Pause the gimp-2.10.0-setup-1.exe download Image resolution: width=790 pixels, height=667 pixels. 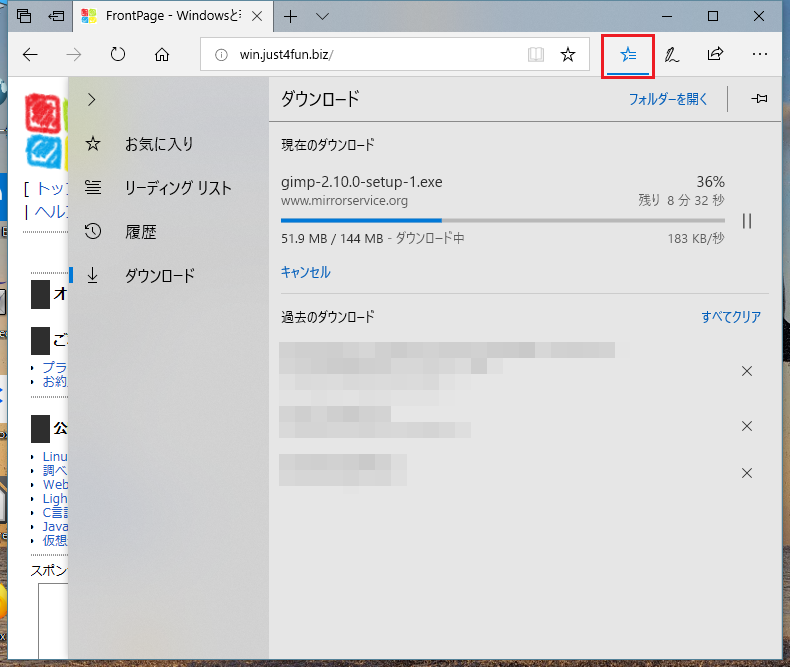746,221
